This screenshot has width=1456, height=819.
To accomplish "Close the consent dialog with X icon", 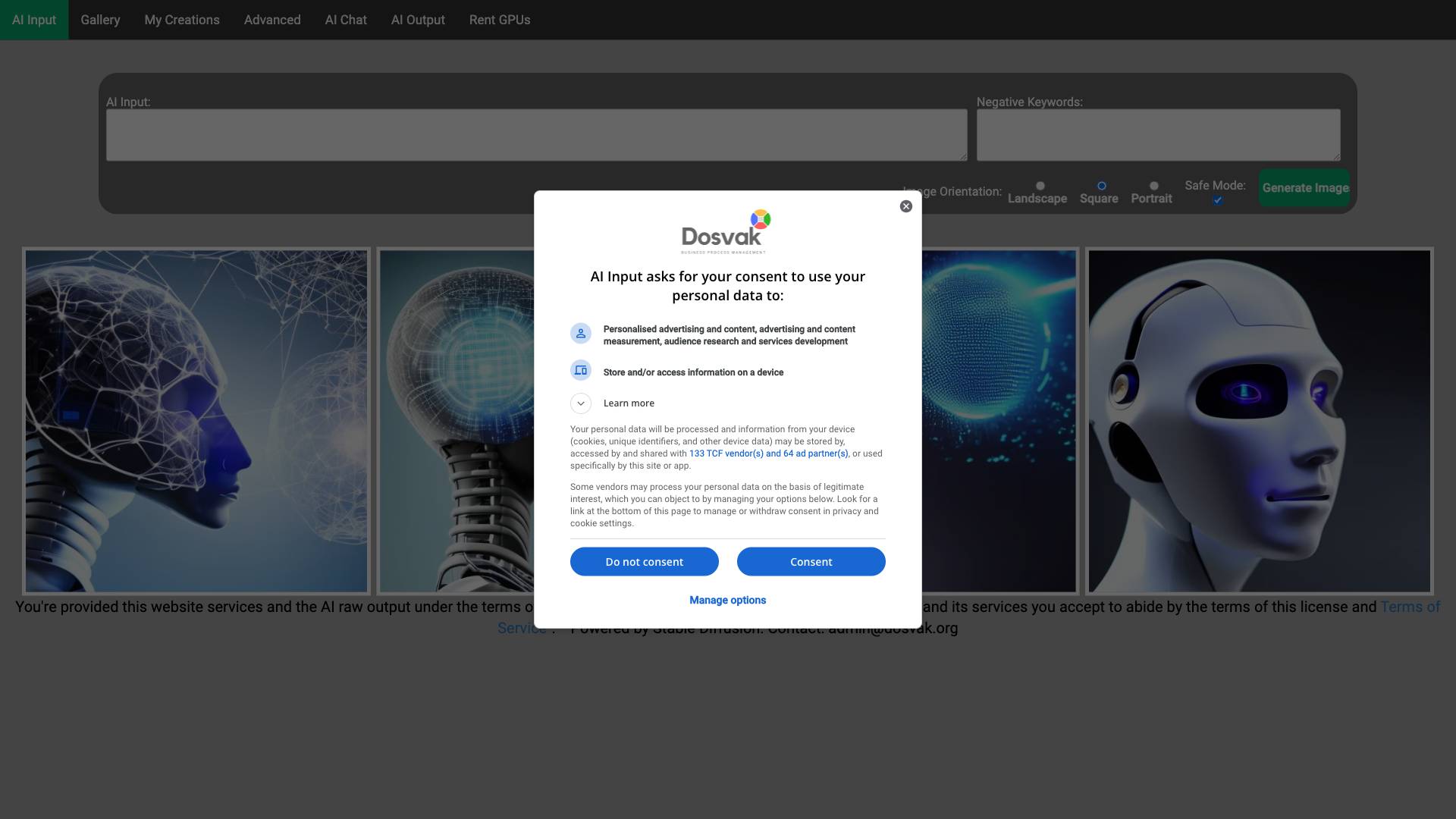I will (905, 206).
